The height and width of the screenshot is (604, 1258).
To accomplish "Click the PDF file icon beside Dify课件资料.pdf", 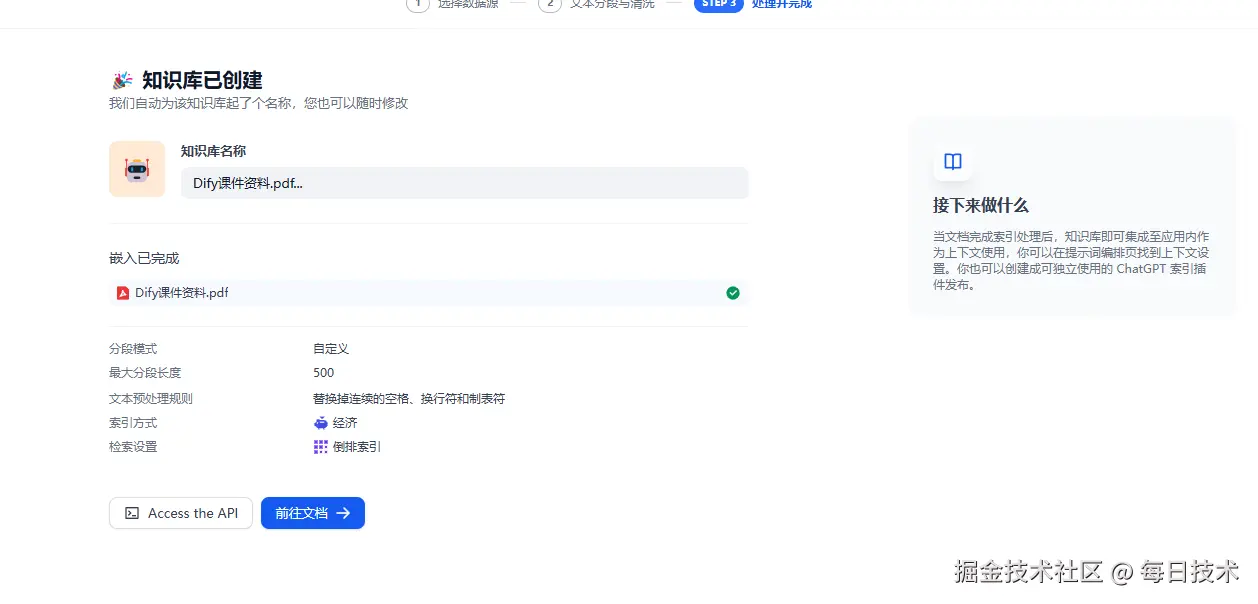I will coord(123,293).
